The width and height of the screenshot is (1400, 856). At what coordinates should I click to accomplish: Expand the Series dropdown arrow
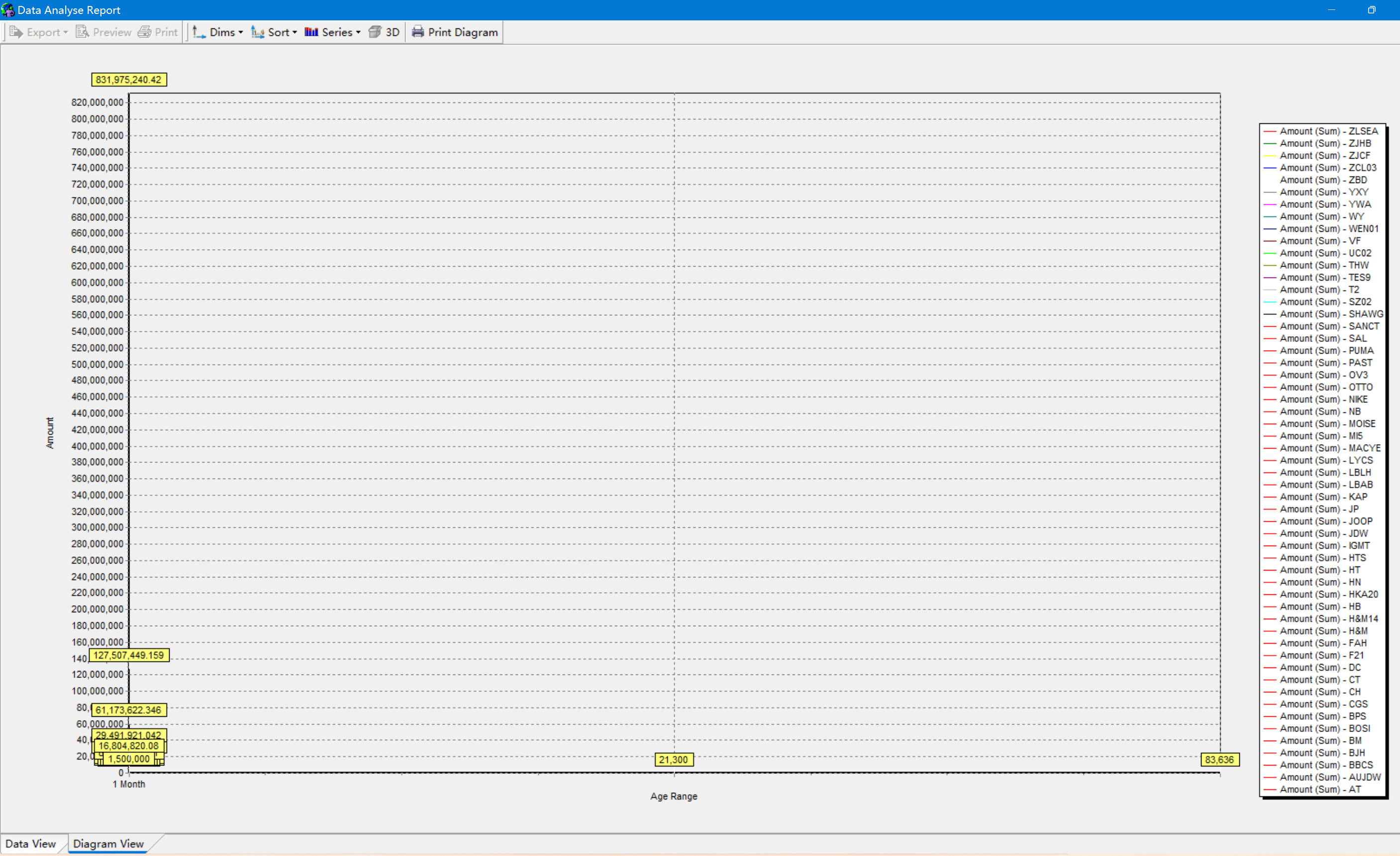click(x=359, y=32)
